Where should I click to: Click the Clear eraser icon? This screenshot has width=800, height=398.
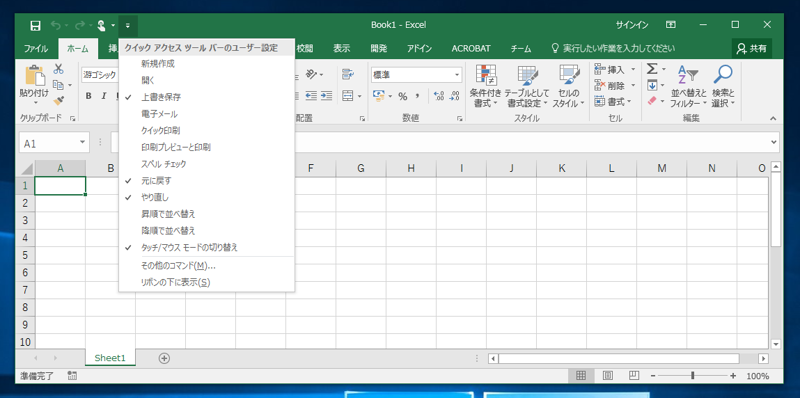(652, 101)
